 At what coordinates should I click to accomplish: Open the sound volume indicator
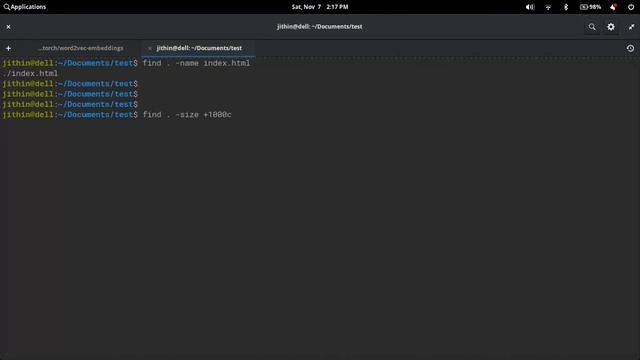point(530,7)
